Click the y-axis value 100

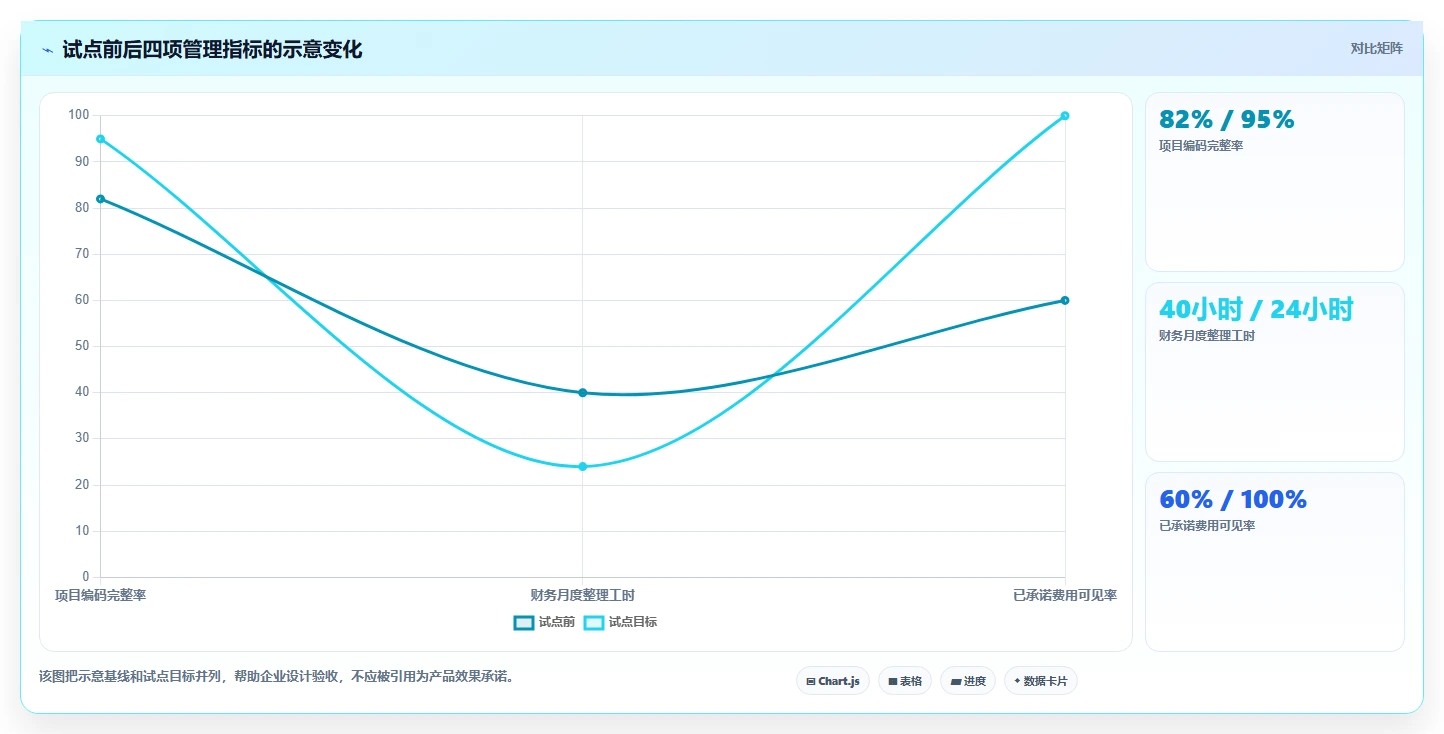79,115
